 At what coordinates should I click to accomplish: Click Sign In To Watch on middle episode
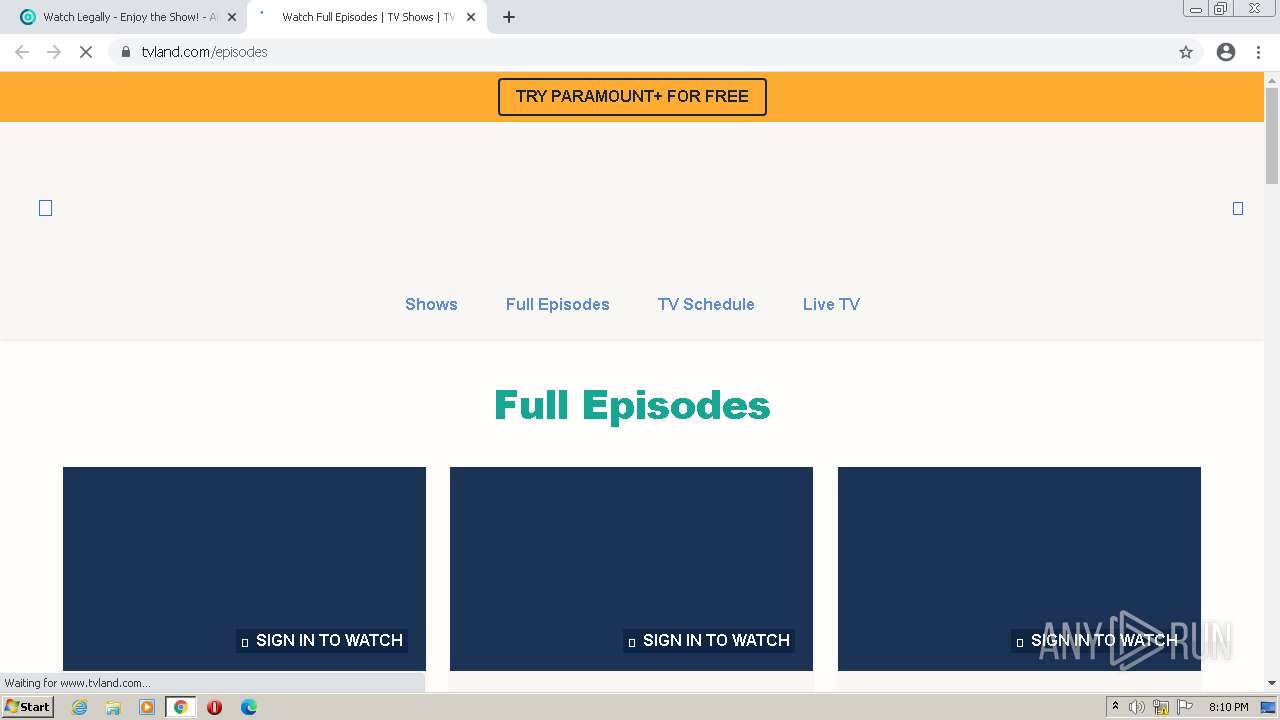point(709,640)
